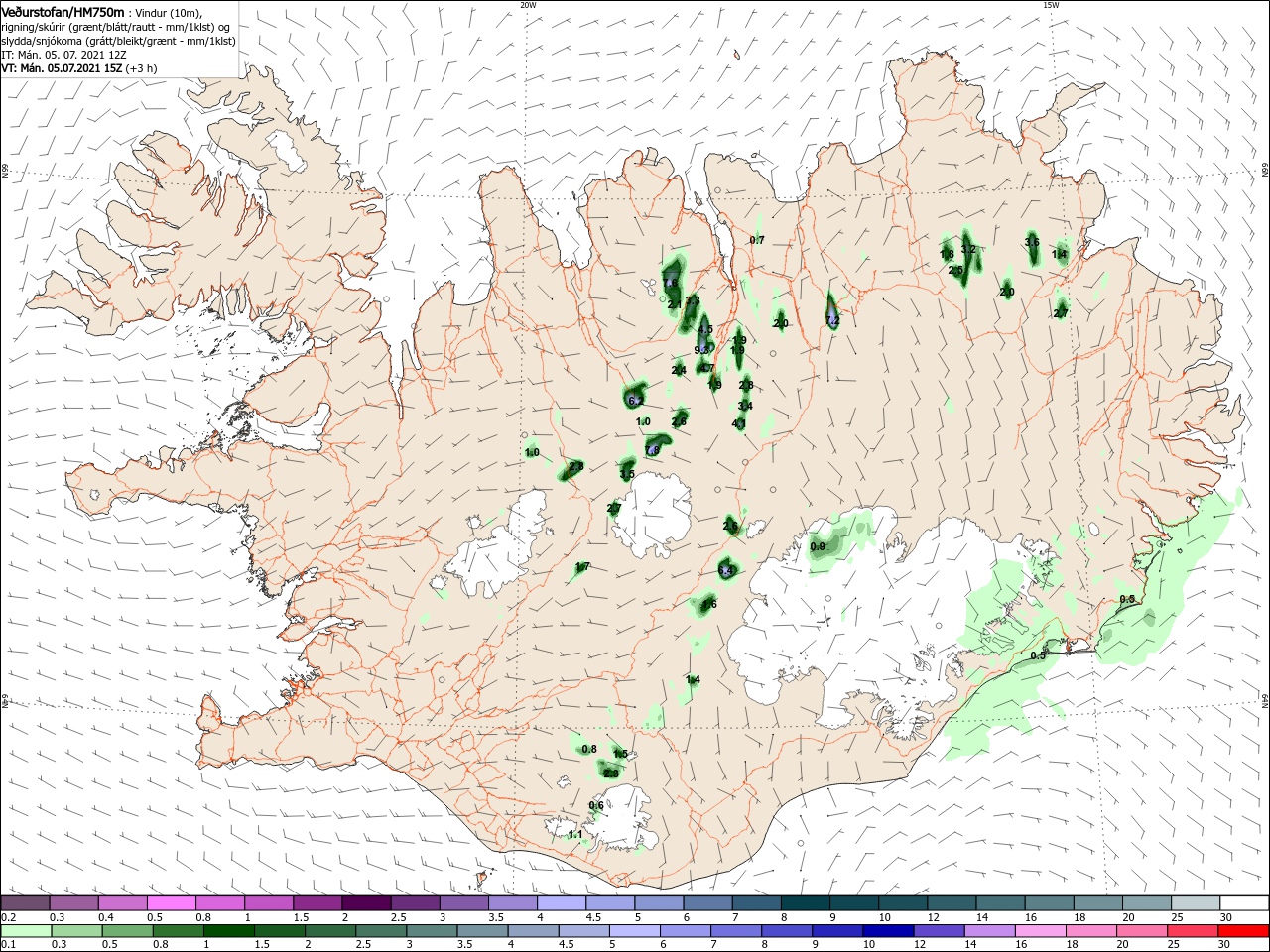Click the 2.4 precipitation value on the map
Viewport: 1270px width, 952px height.
pyautogui.click(x=679, y=371)
